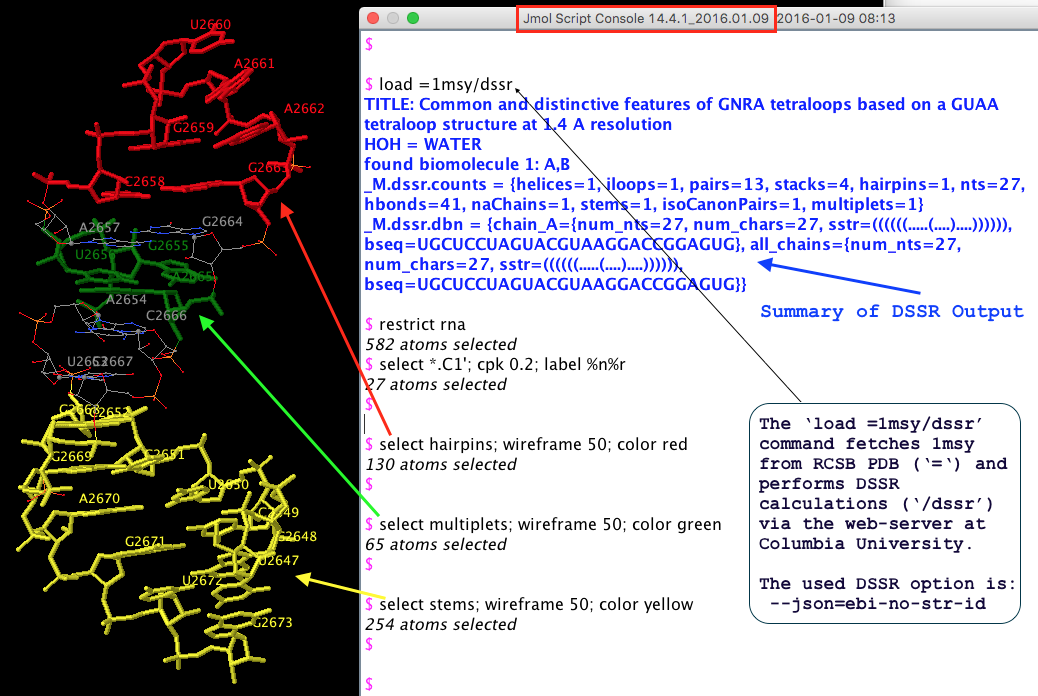Image resolution: width=1038 pixels, height=696 pixels.
Task: Click the A2670 label on yellow stem
Action: tap(99, 498)
